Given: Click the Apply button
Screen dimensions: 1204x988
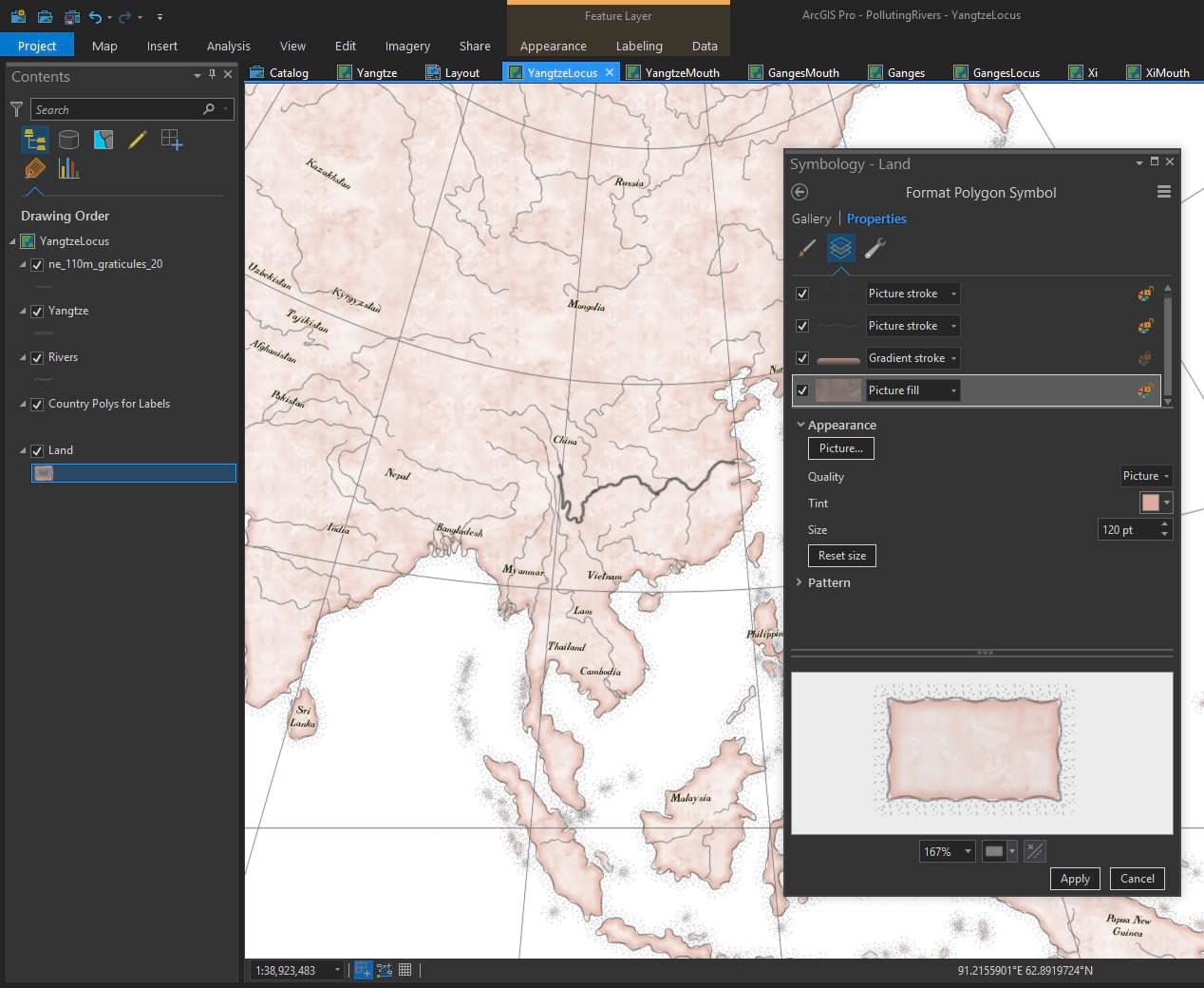Looking at the screenshot, I should point(1074,879).
